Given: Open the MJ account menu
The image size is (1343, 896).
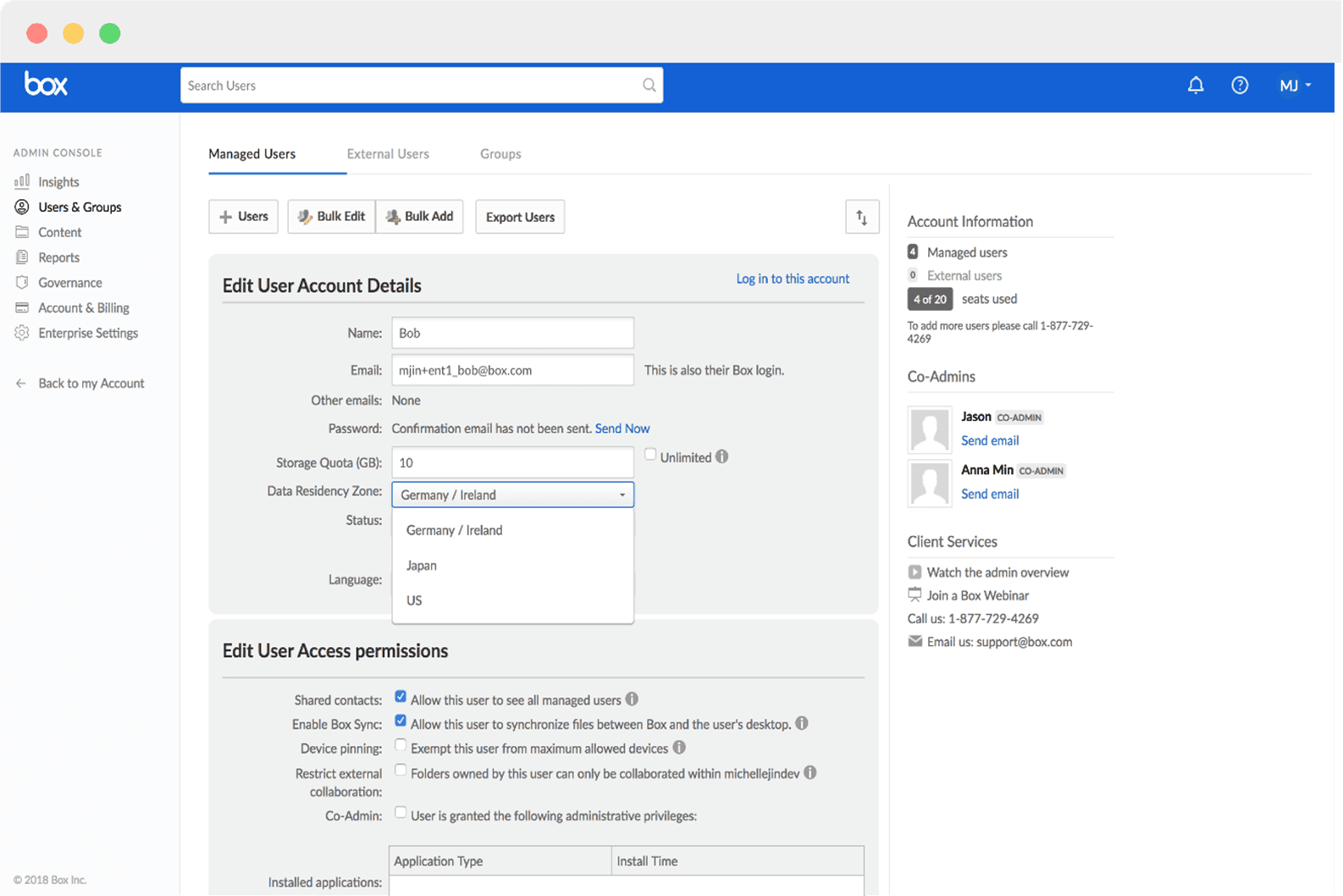Looking at the screenshot, I should [x=1295, y=86].
